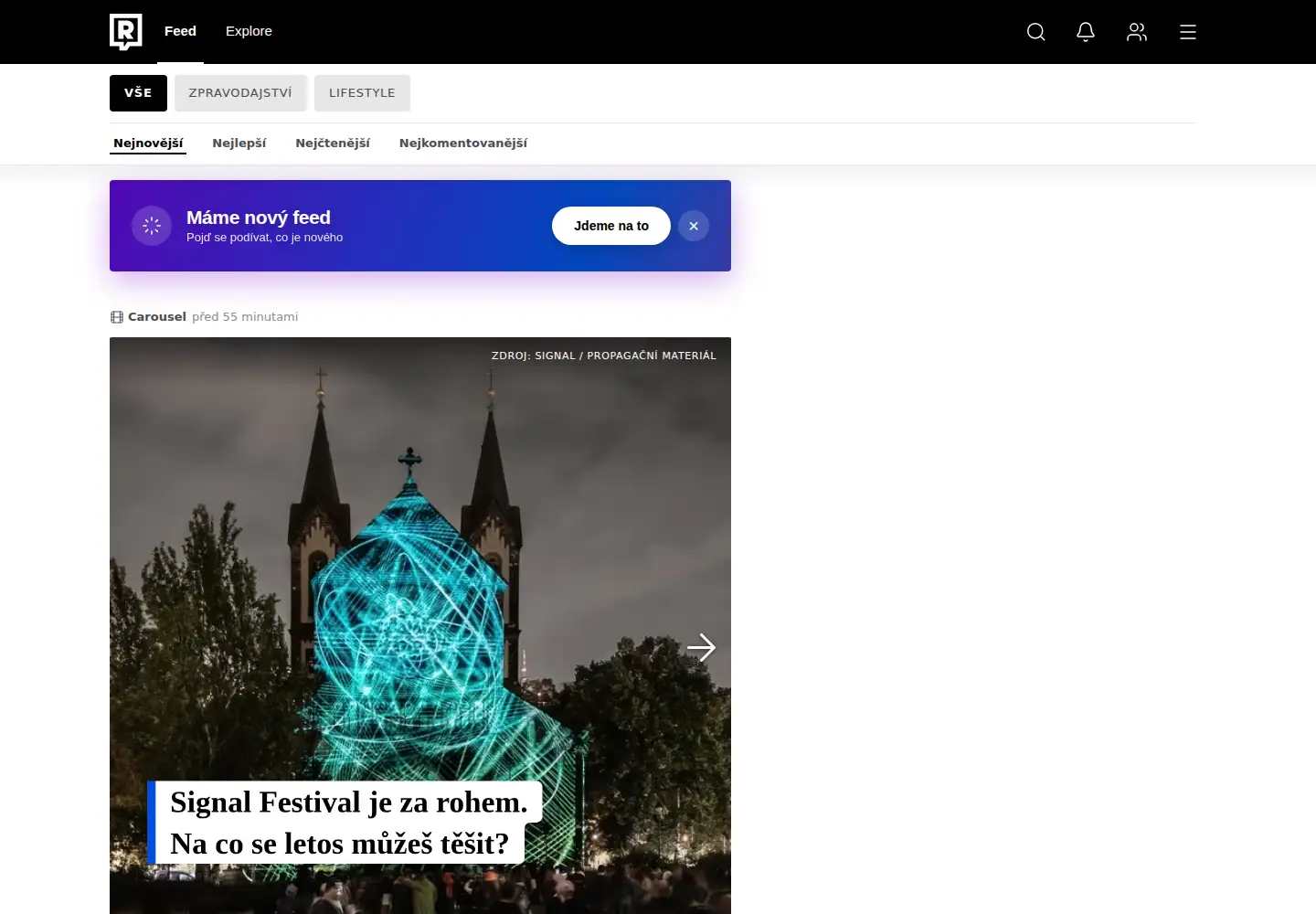The image size is (1316, 914).
Task: Click the Refresher logo icon
Action: point(126,32)
